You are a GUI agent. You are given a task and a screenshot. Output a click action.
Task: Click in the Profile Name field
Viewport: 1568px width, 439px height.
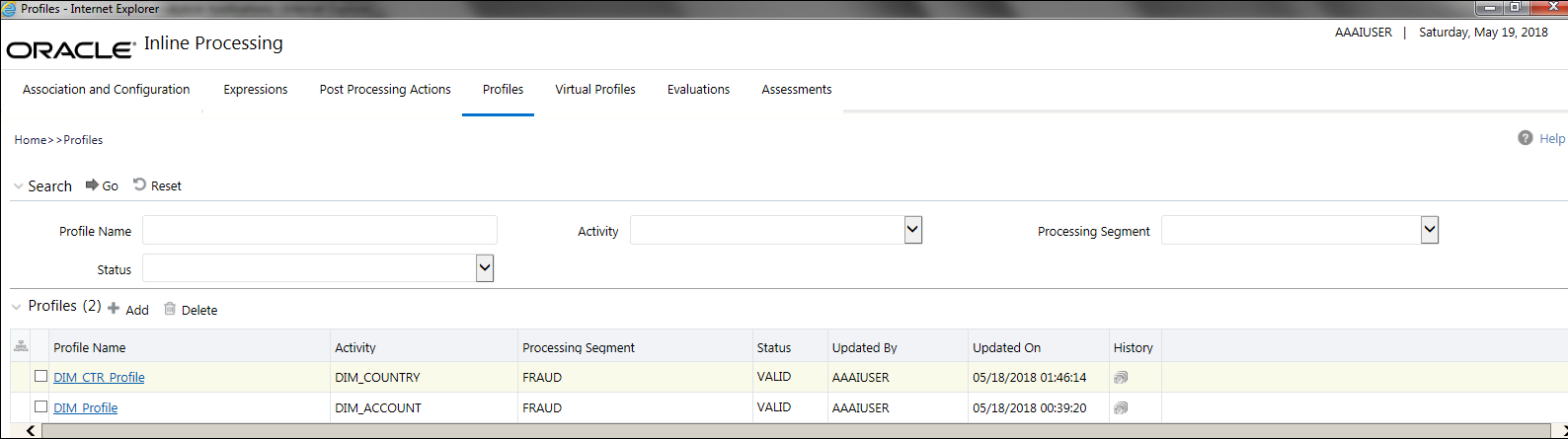pos(320,230)
